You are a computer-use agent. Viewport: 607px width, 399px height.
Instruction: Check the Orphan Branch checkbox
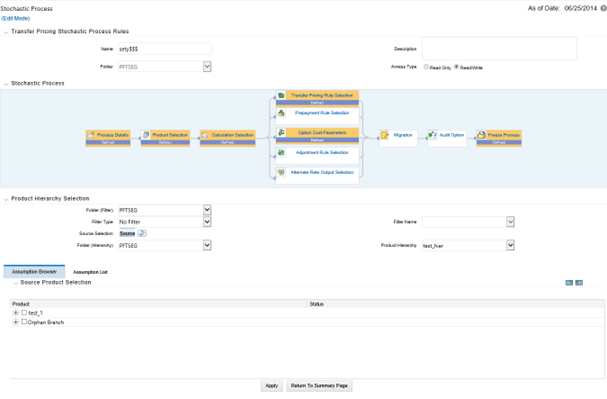[24, 322]
